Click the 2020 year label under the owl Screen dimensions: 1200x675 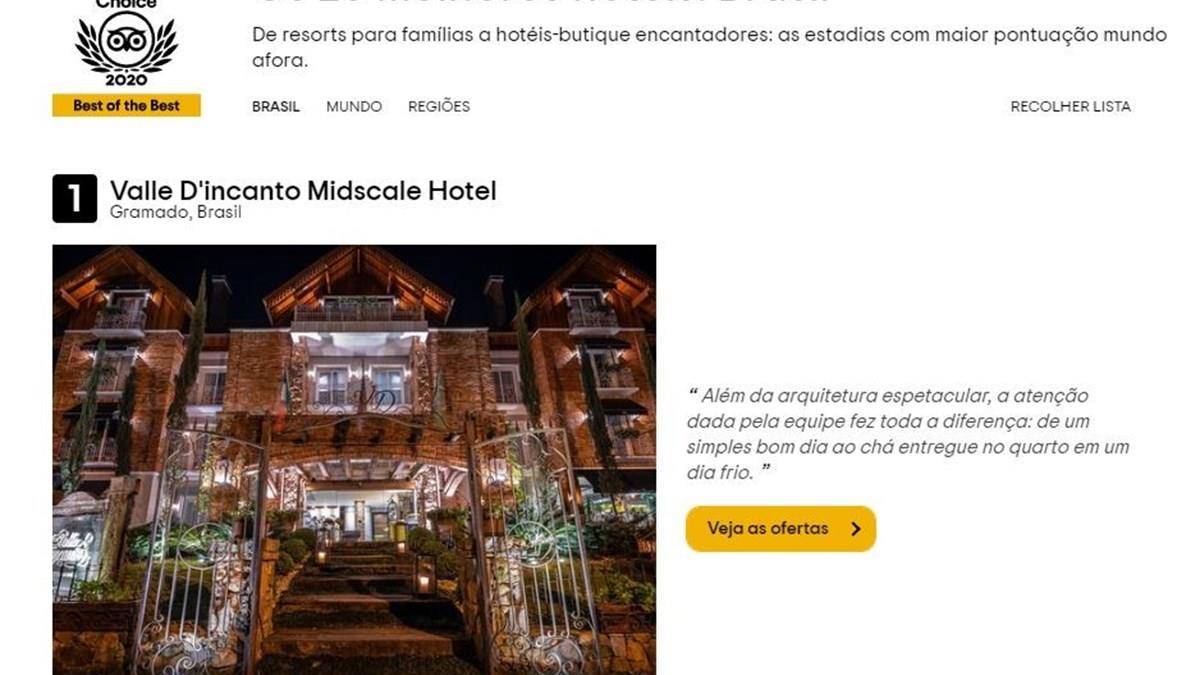[126, 79]
